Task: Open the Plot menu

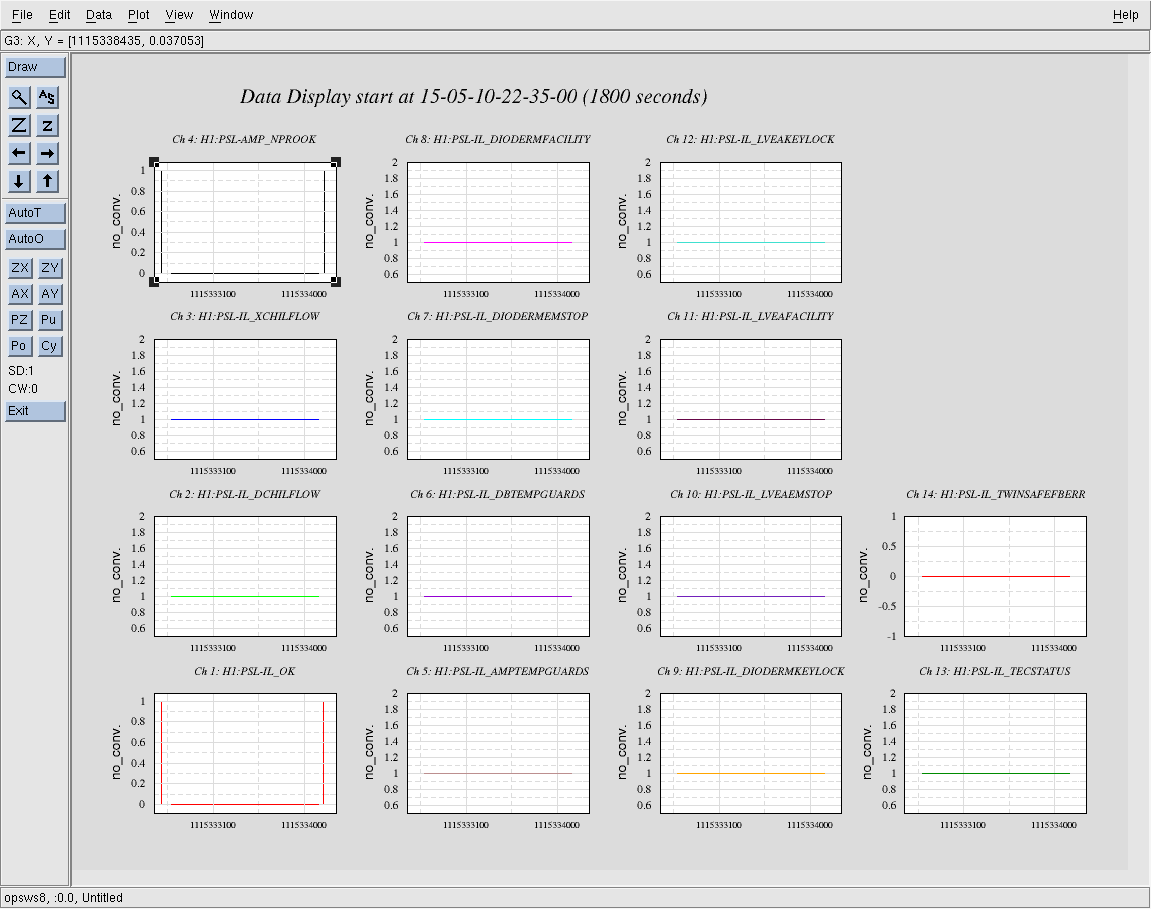Action: pos(138,15)
